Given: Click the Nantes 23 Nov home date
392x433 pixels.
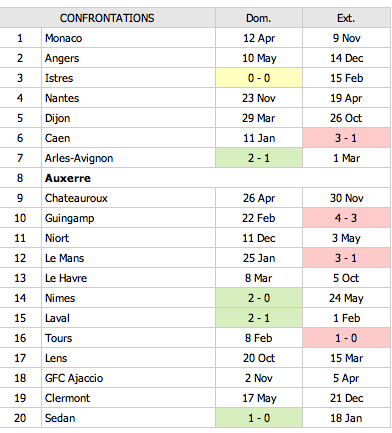Looking at the screenshot, I should pyautogui.click(x=259, y=98).
